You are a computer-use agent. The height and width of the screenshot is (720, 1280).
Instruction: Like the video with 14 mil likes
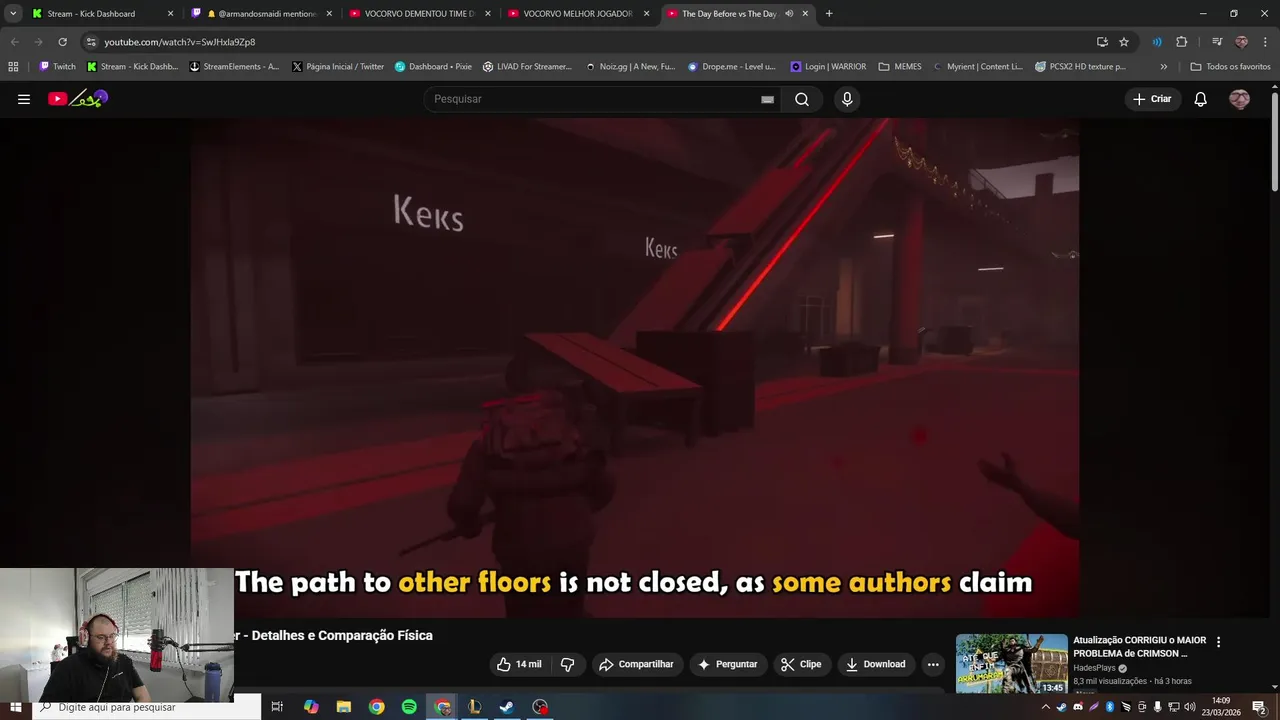click(x=519, y=664)
